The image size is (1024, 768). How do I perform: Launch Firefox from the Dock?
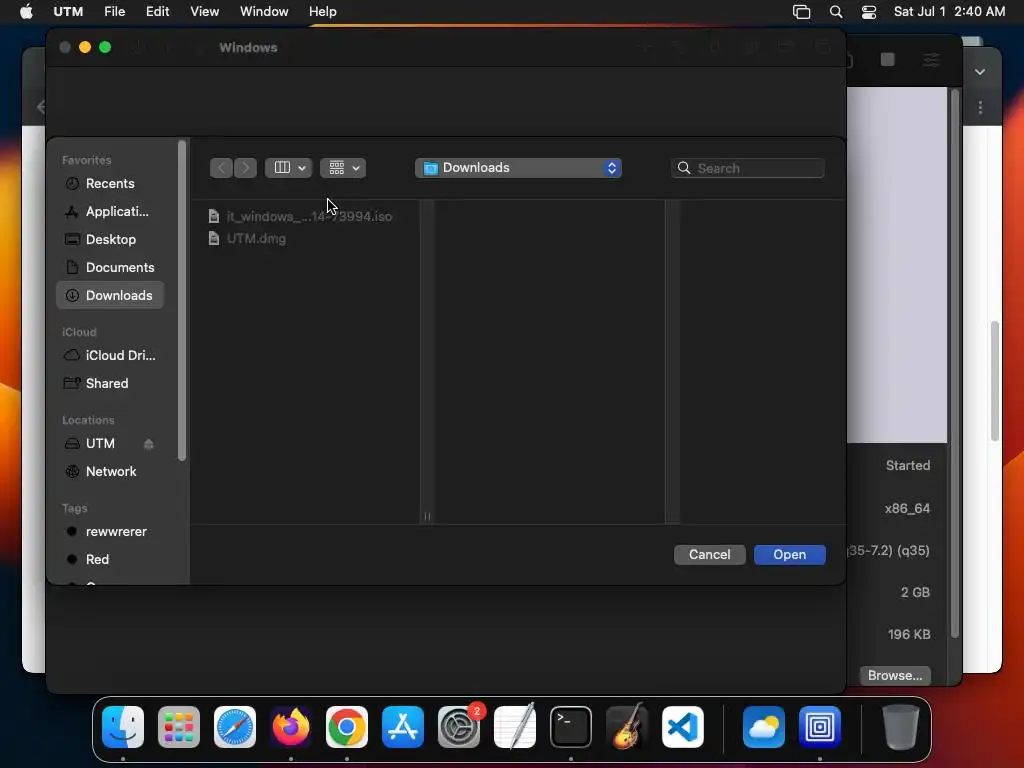(291, 727)
